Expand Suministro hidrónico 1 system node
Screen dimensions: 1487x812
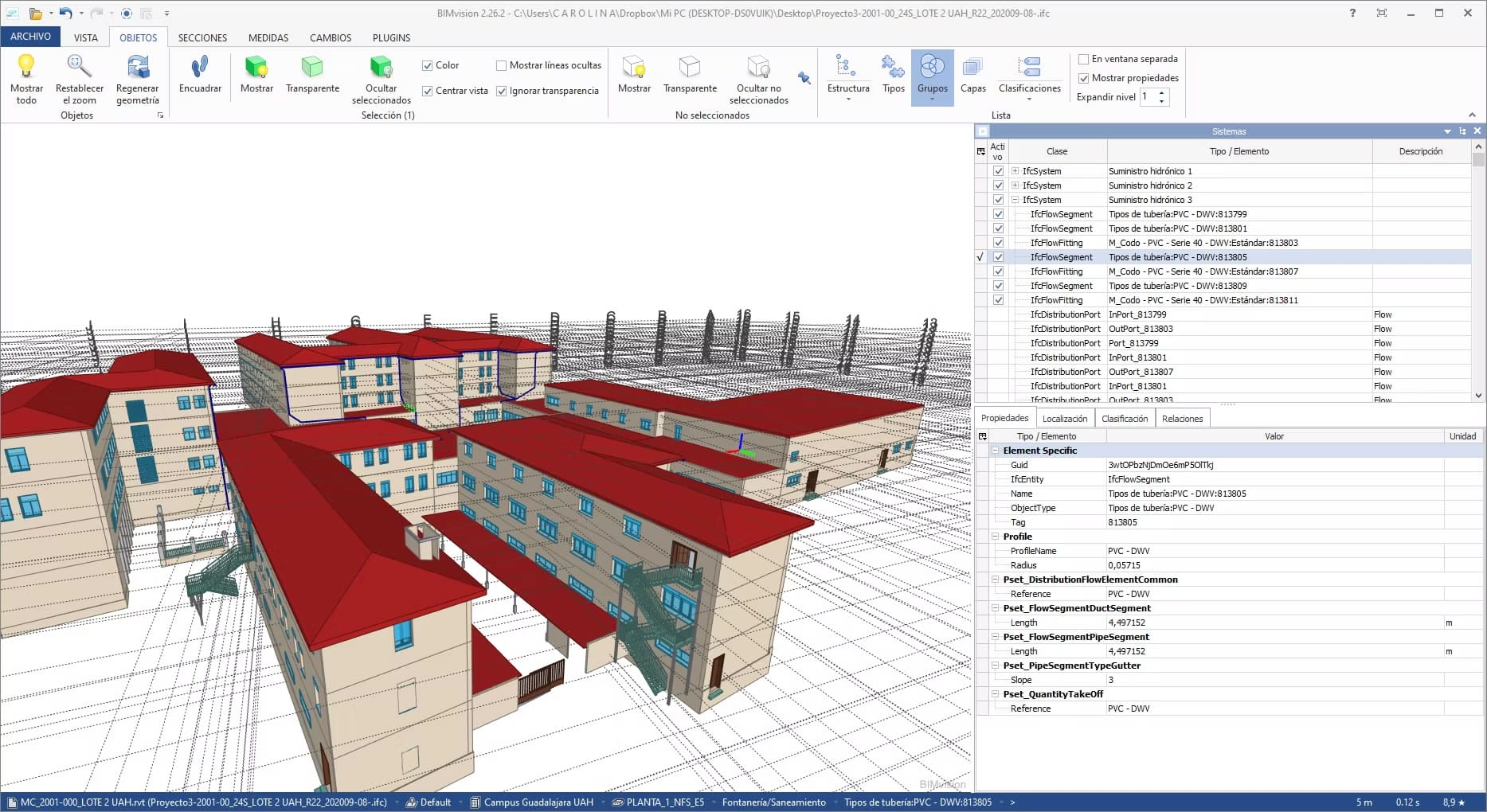1015,171
